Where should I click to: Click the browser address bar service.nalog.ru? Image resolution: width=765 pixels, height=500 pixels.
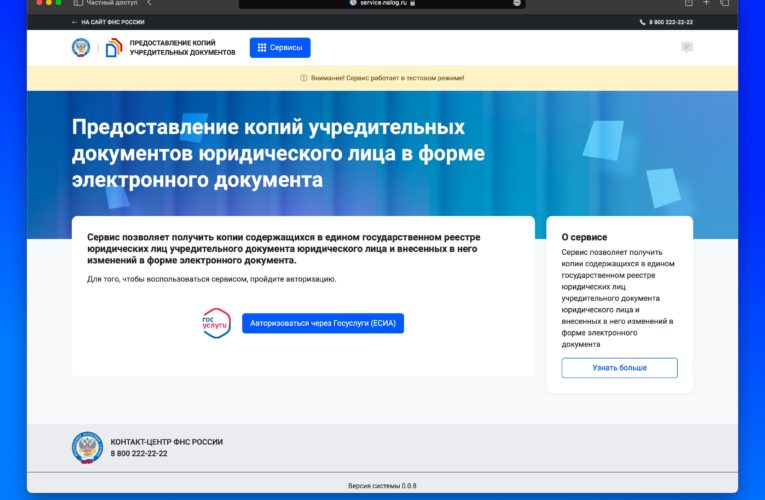(x=382, y=3)
